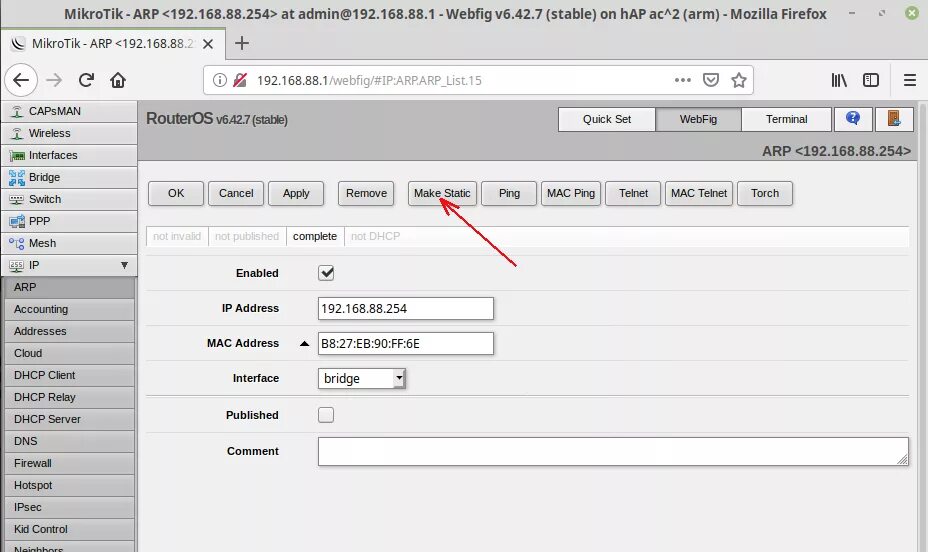This screenshot has width=928, height=552.
Task: Open the Bridge menu item
Action: [x=69, y=177]
